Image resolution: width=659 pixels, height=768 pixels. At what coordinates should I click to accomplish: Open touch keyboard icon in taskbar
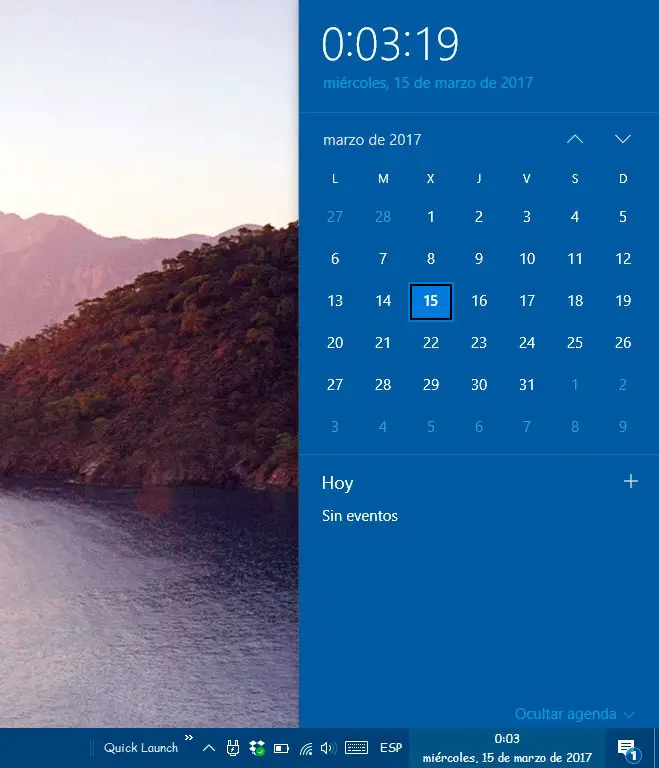click(356, 747)
